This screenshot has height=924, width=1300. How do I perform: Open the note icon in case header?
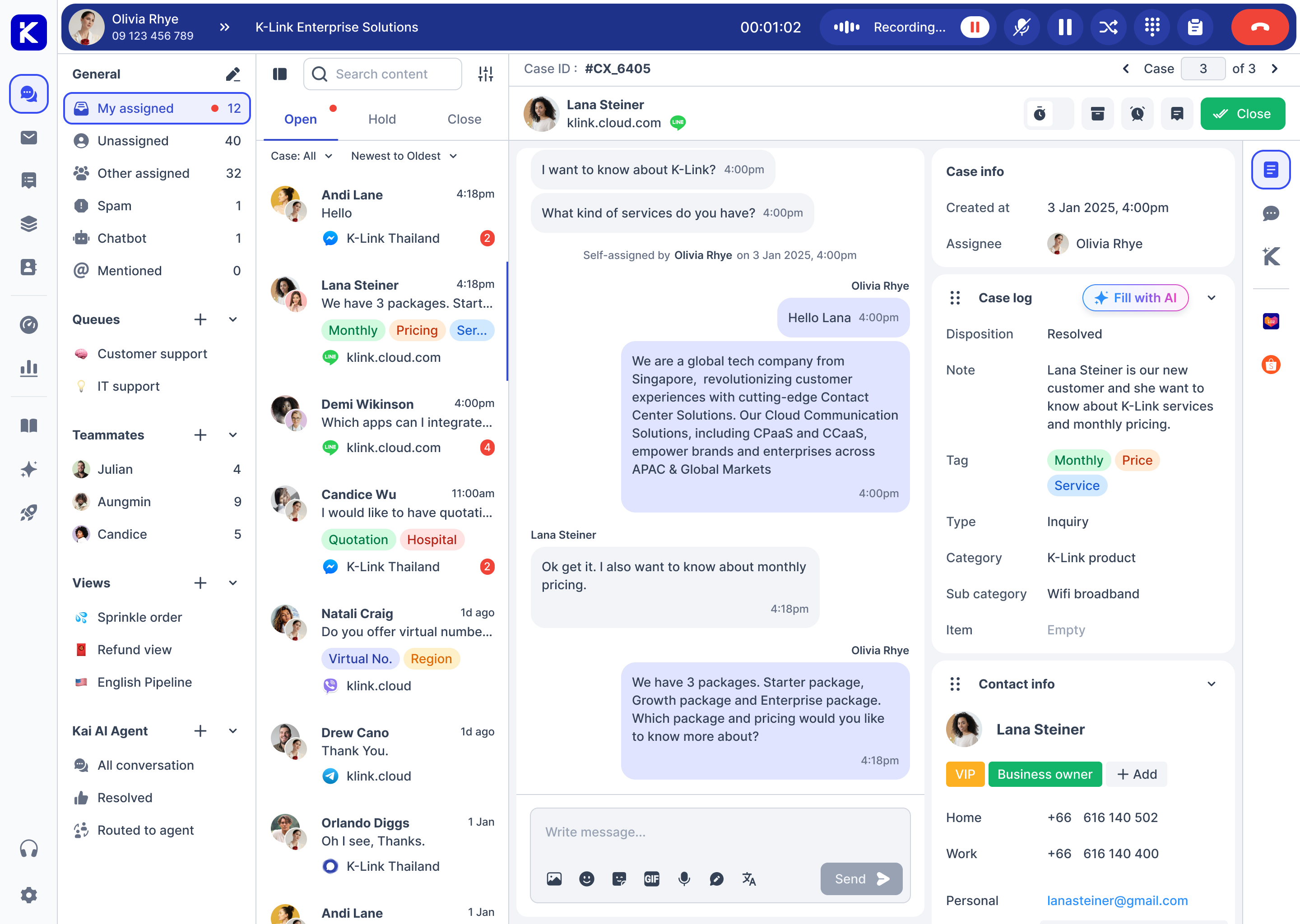(1176, 114)
